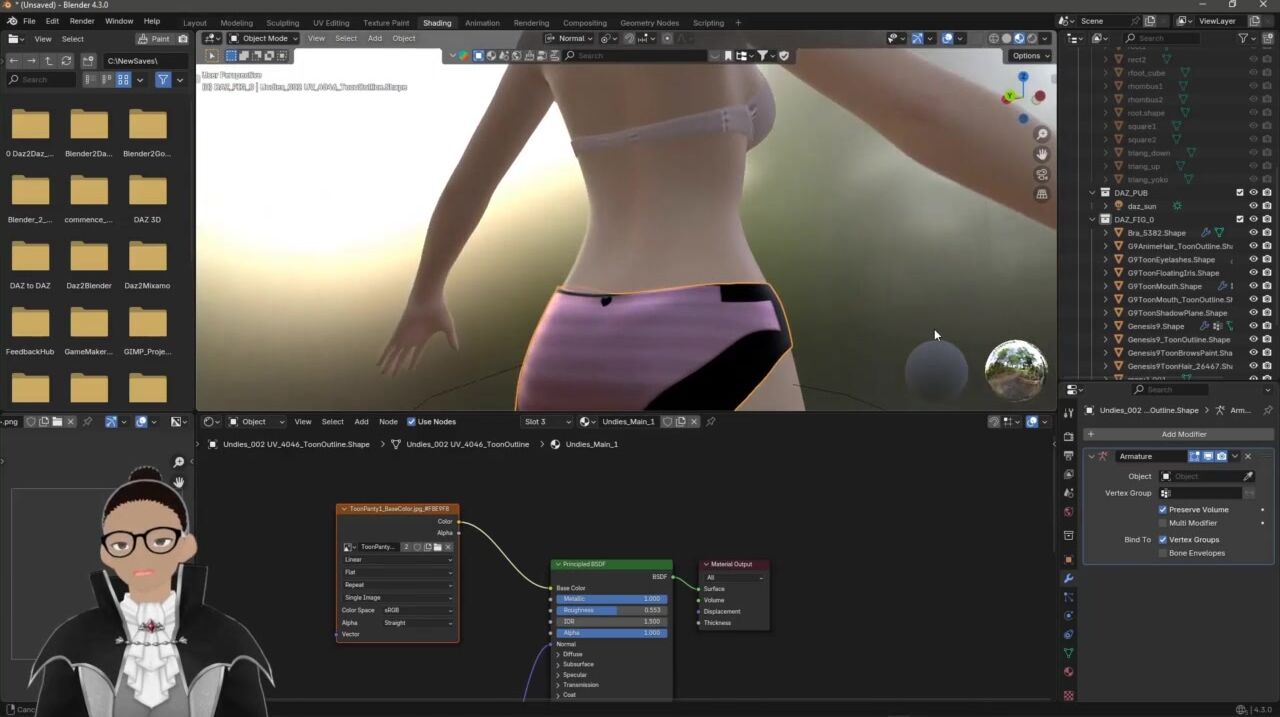
Task: Click the pan hand gizmo in viewport
Action: [x=1042, y=154]
